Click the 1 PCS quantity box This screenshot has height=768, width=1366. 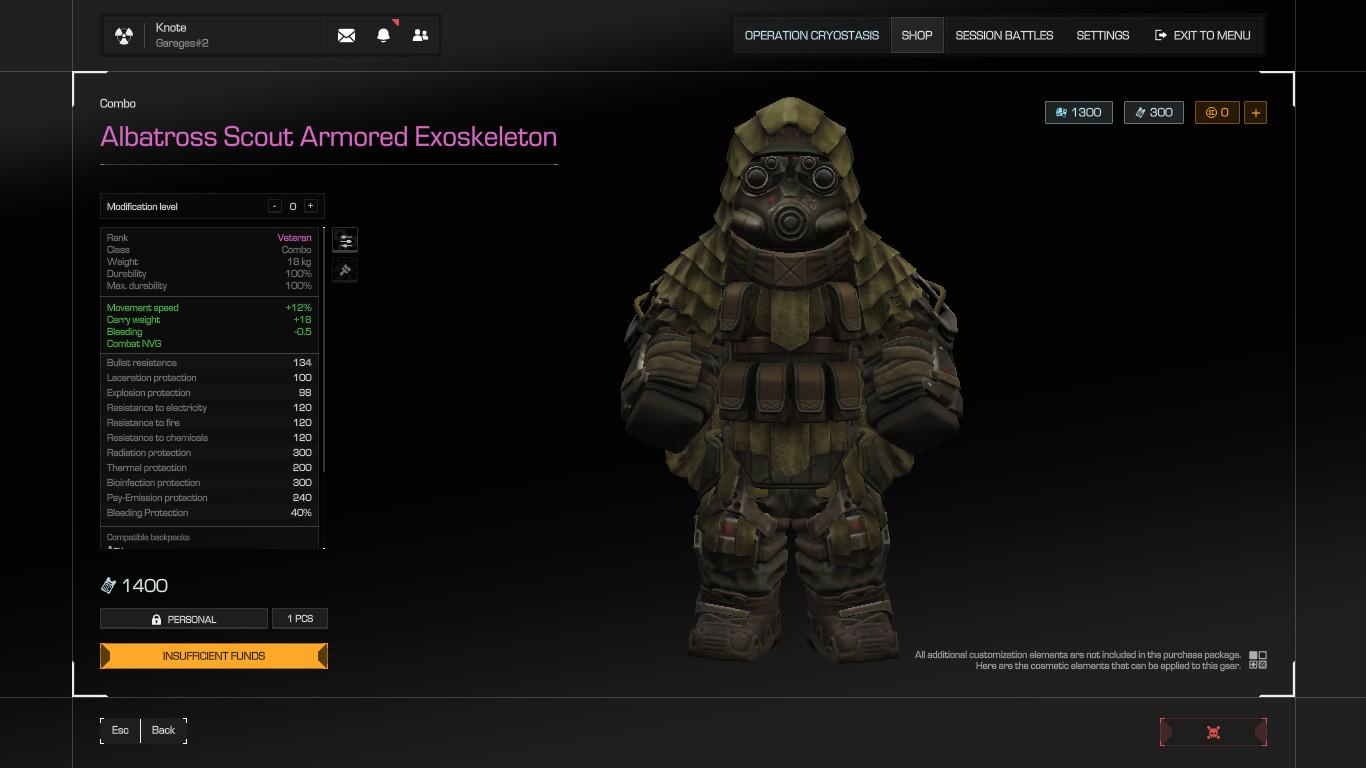tap(300, 619)
